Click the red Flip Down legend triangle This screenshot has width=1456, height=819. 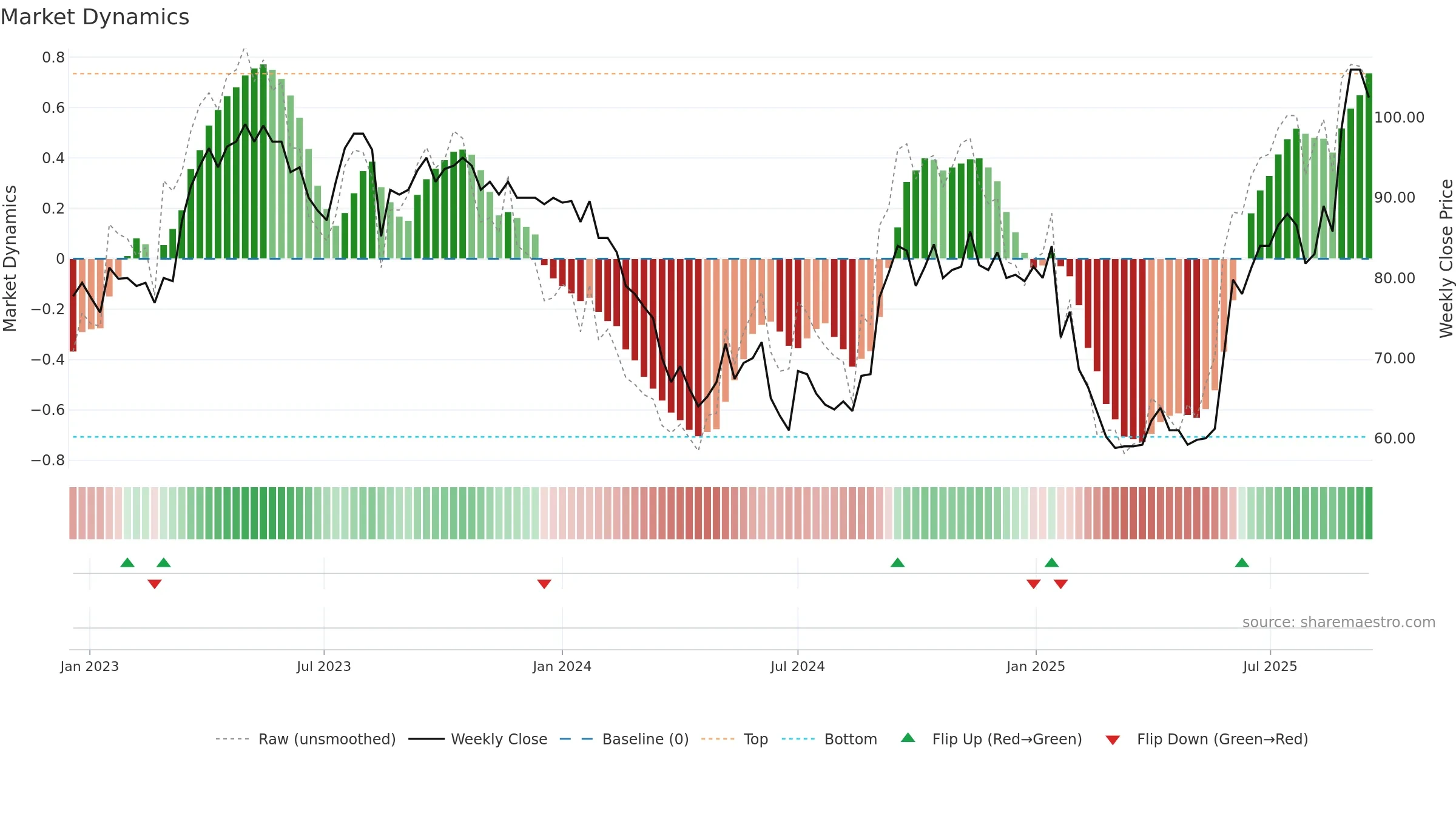[1113, 740]
